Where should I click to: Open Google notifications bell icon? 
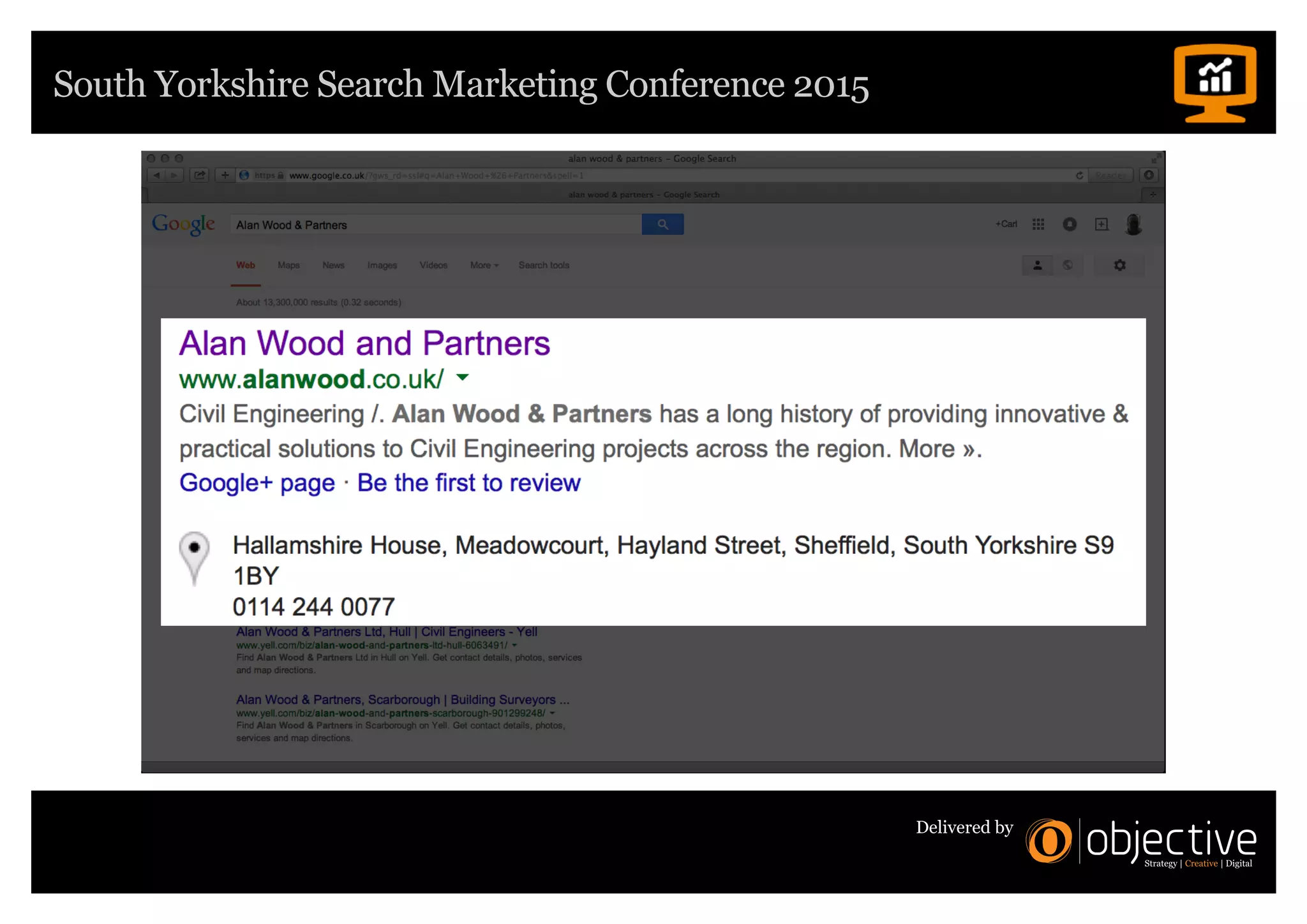(1070, 224)
